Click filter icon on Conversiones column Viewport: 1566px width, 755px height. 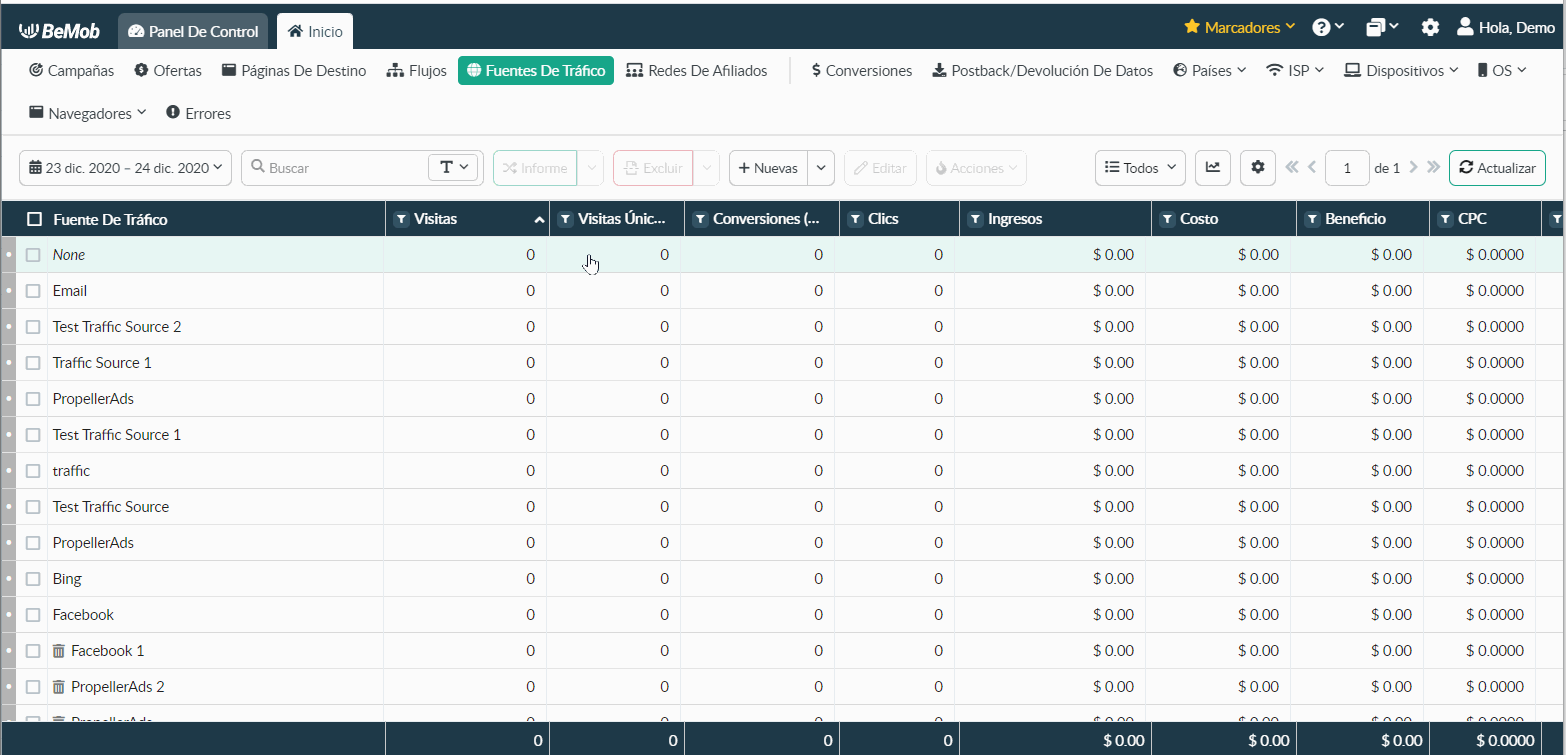coord(700,219)
